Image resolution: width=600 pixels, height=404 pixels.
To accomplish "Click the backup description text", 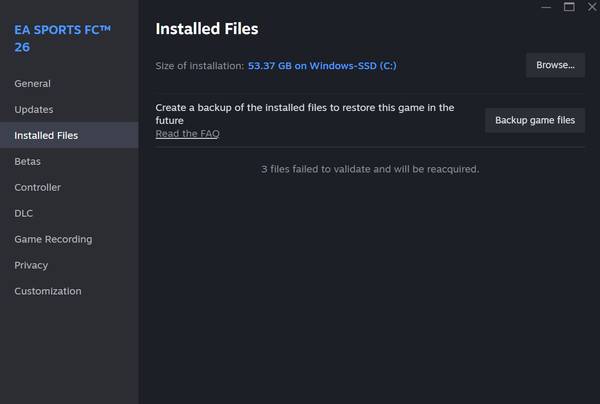I will coord(305,114).
